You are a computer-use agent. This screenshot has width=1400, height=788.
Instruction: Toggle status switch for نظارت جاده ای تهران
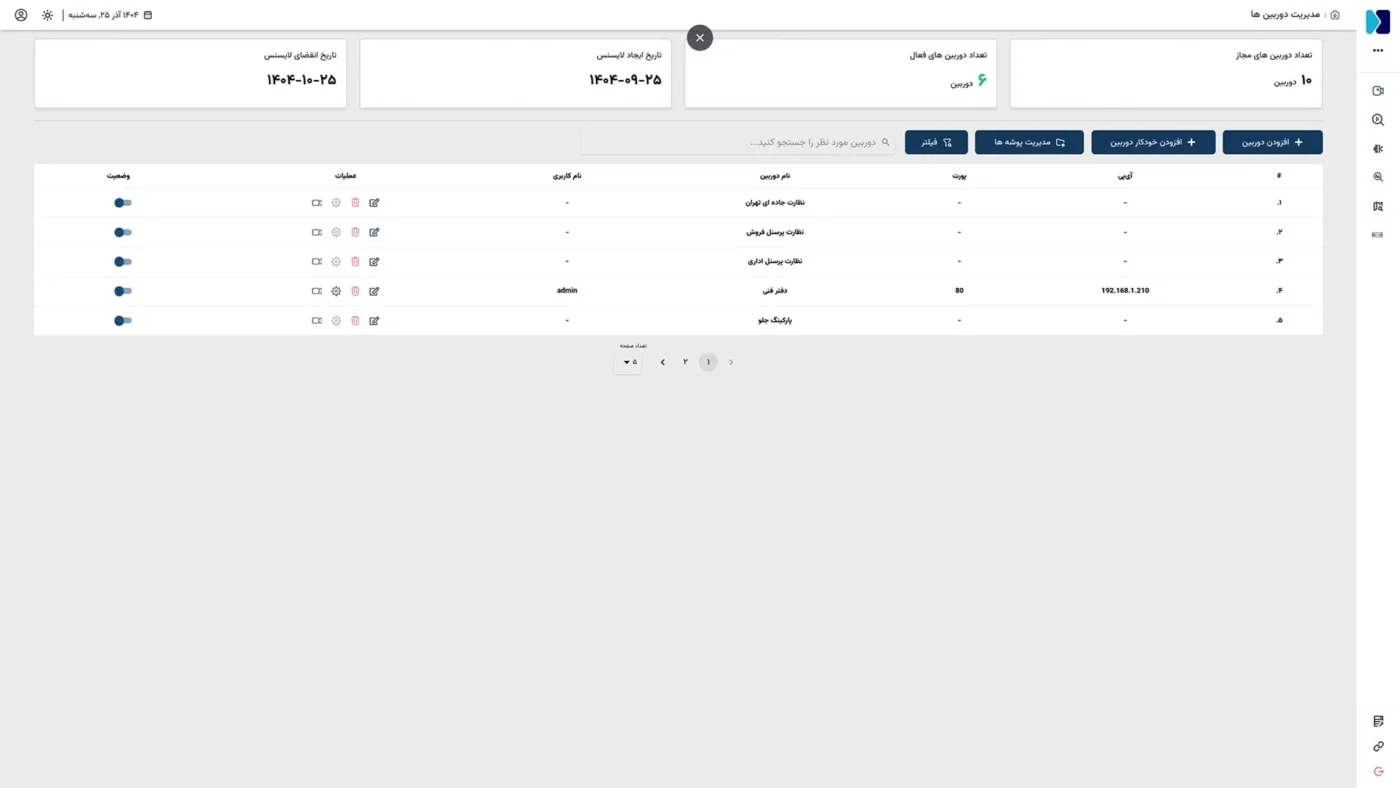(x=122, y=203)
